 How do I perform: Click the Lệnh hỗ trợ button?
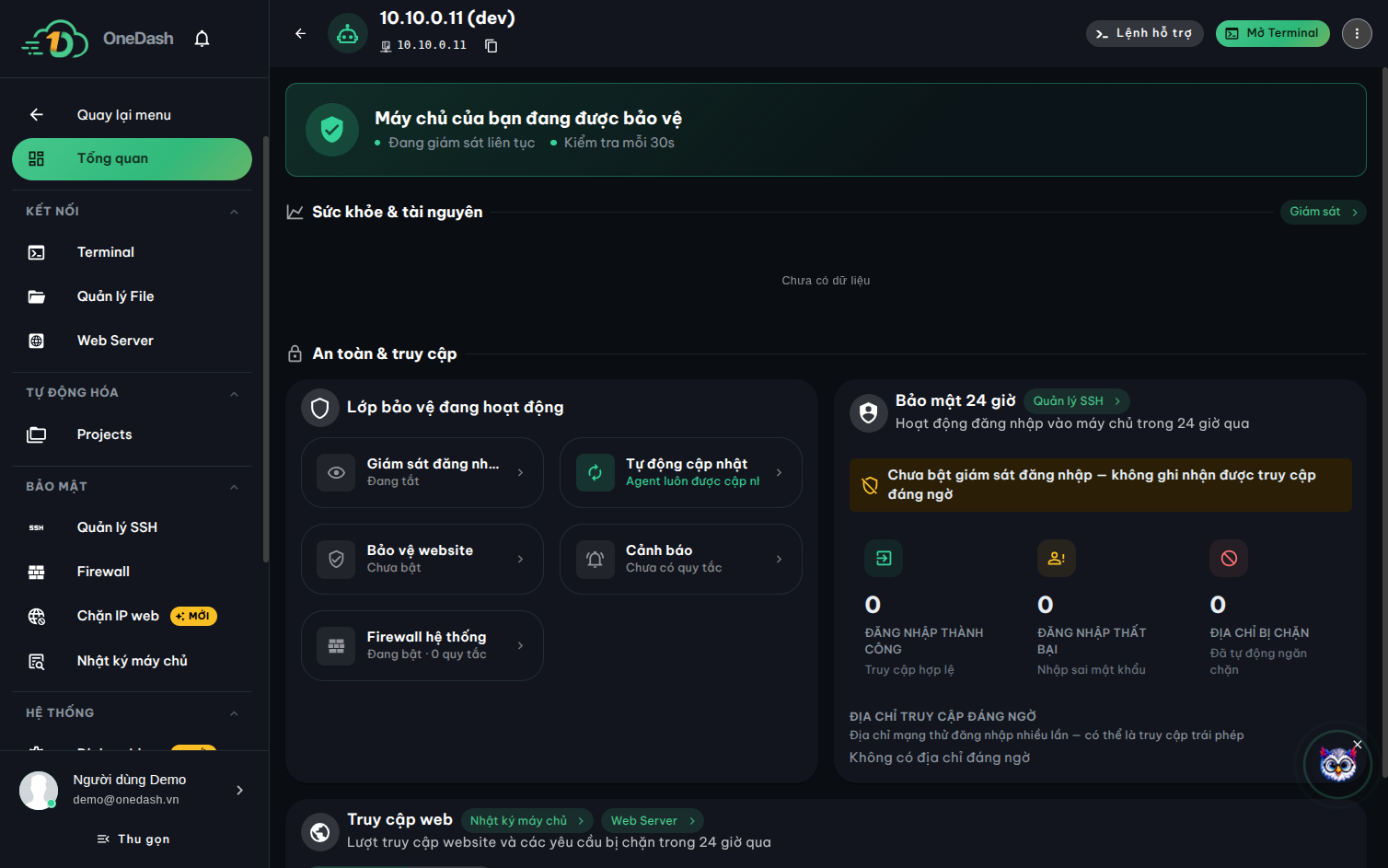1144,33
